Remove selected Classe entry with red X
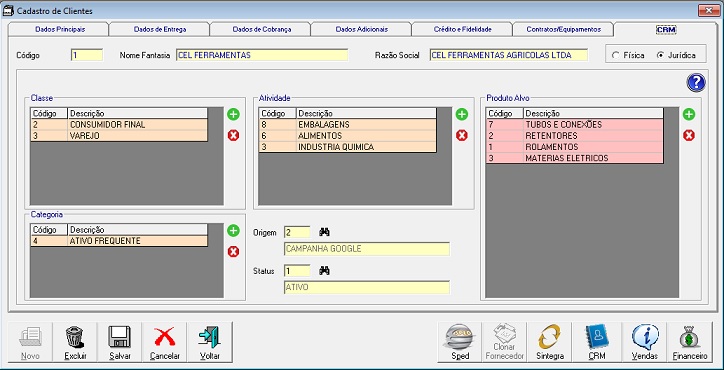Image resolution: width=724 pixels, height=370 pixels. pyautogui.click(x=233, y=135)
